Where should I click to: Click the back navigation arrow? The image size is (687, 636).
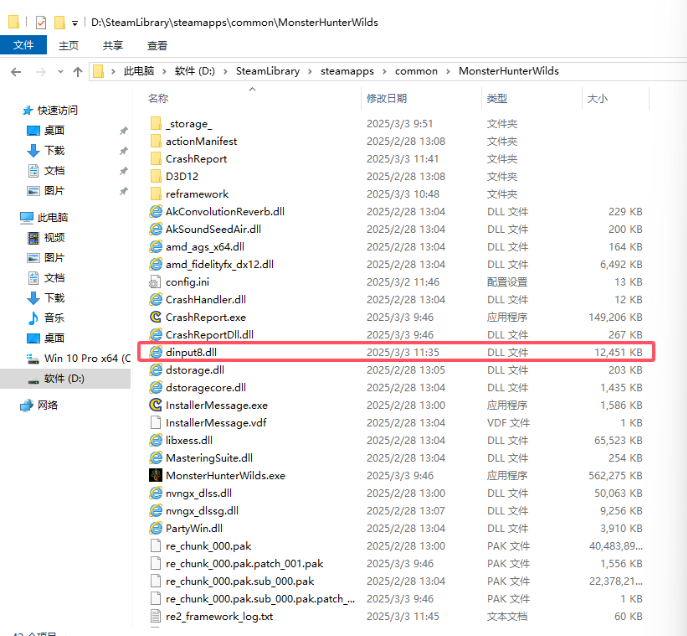16,72
